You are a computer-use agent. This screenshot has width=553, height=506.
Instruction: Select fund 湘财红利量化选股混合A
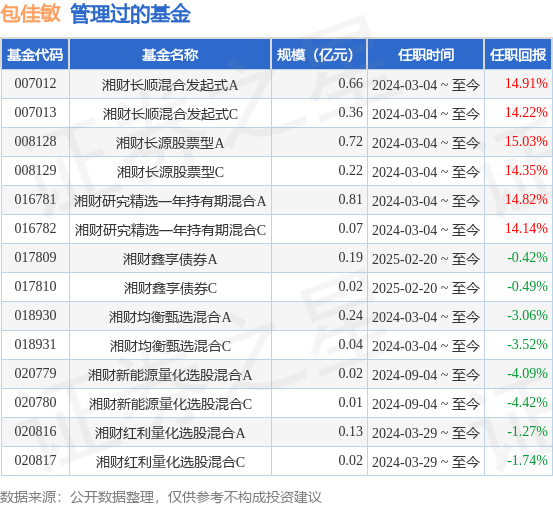170,433
